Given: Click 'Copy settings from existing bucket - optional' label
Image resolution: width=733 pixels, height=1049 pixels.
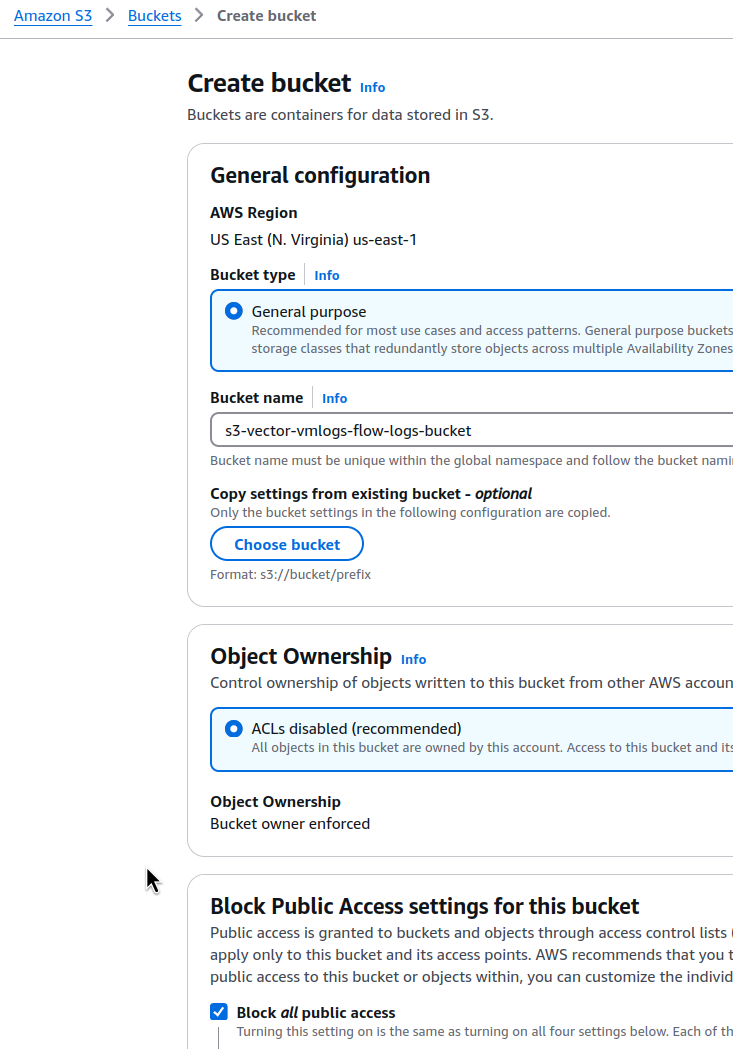Looking at the screenshot, I should 371,494.
